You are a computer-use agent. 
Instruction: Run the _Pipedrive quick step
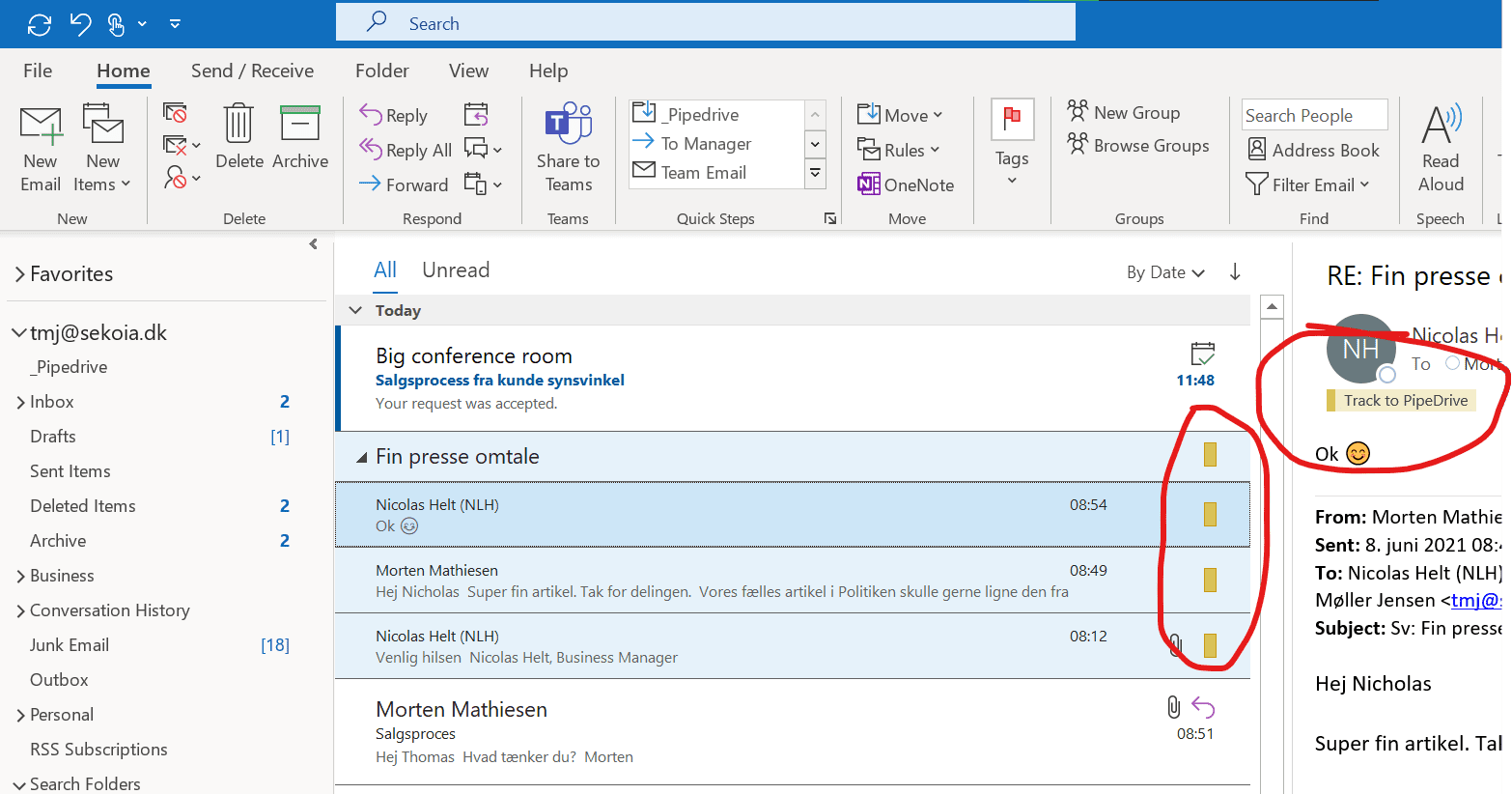point(716,114)
